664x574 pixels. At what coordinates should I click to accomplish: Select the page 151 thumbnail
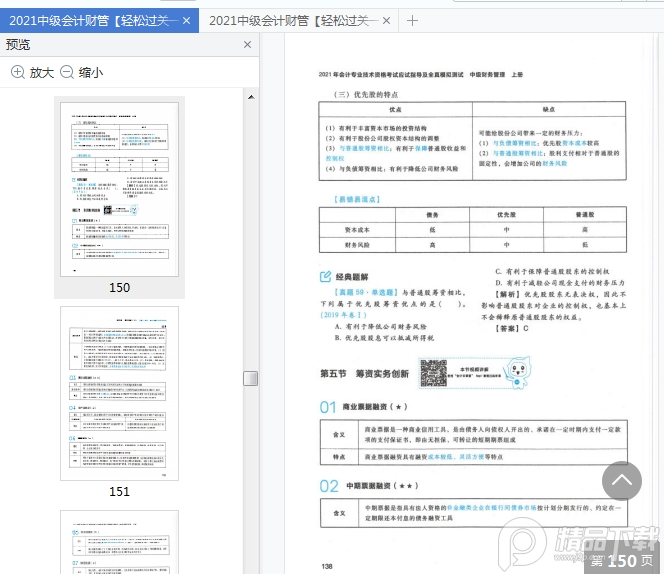[119, 394]
